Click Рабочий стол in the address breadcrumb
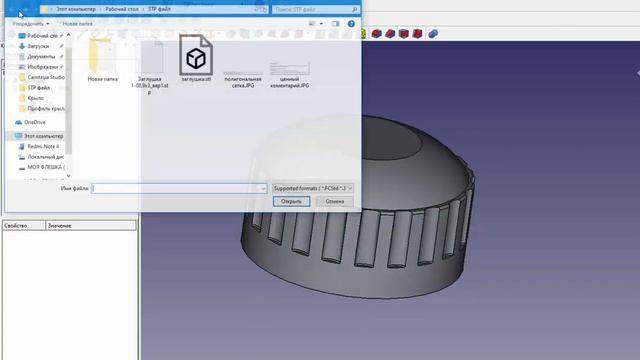This screenshot has height=360, width=640. tap(122, 9)
